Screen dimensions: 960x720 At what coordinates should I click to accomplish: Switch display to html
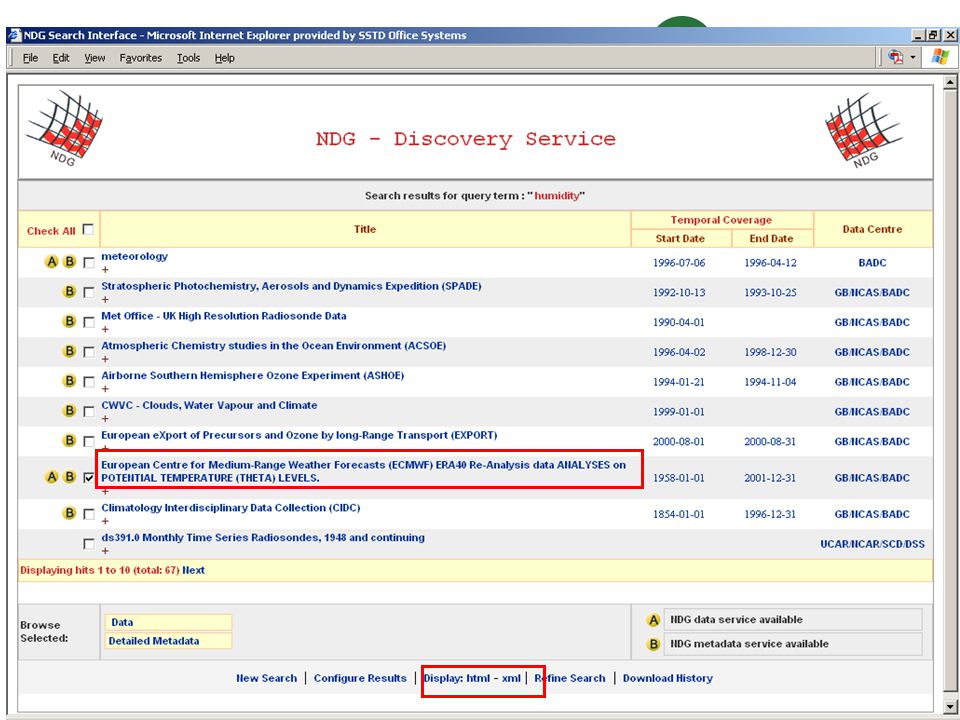(x=478, y=678)
